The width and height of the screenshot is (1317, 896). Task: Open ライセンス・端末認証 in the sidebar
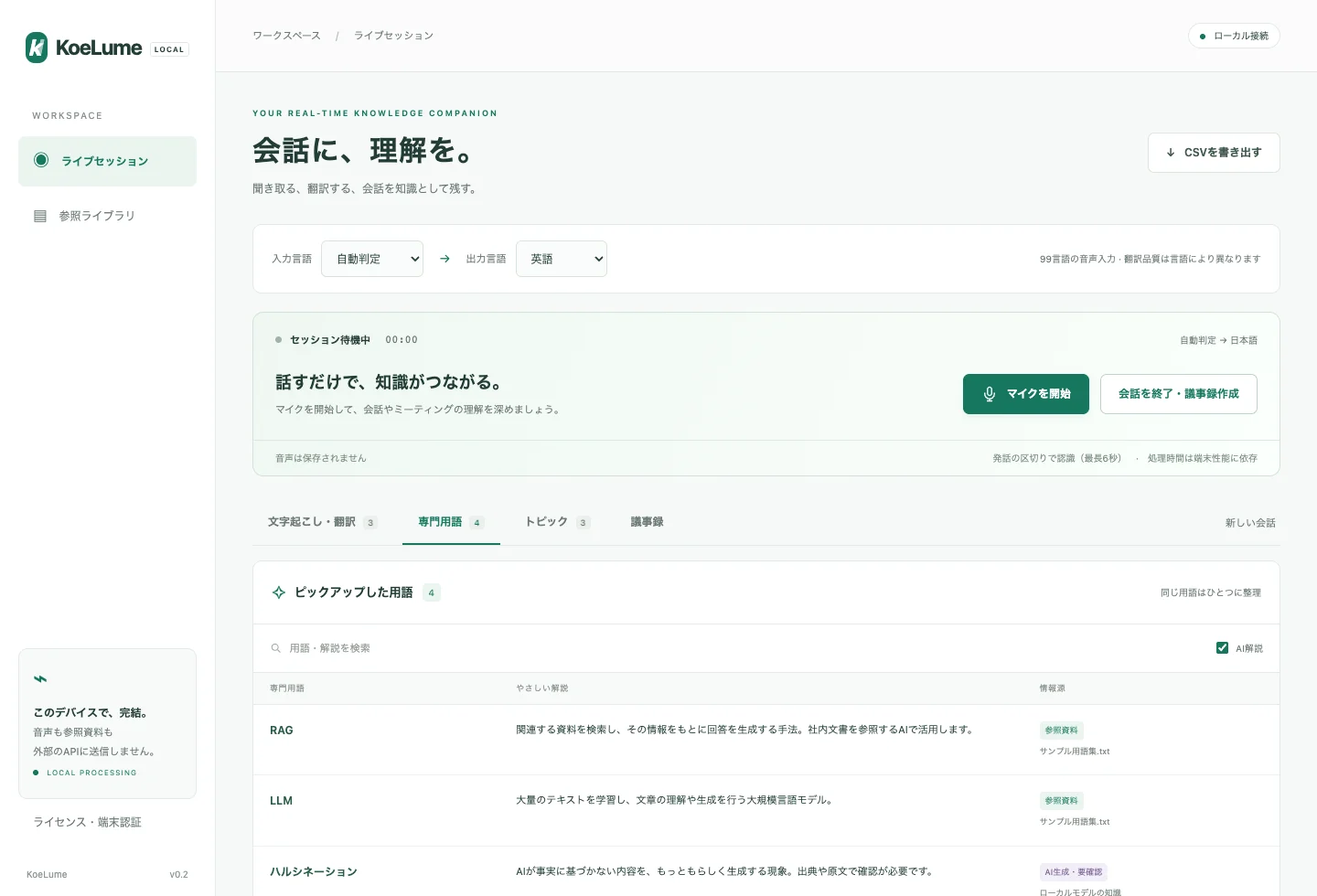tap(88, 822)
